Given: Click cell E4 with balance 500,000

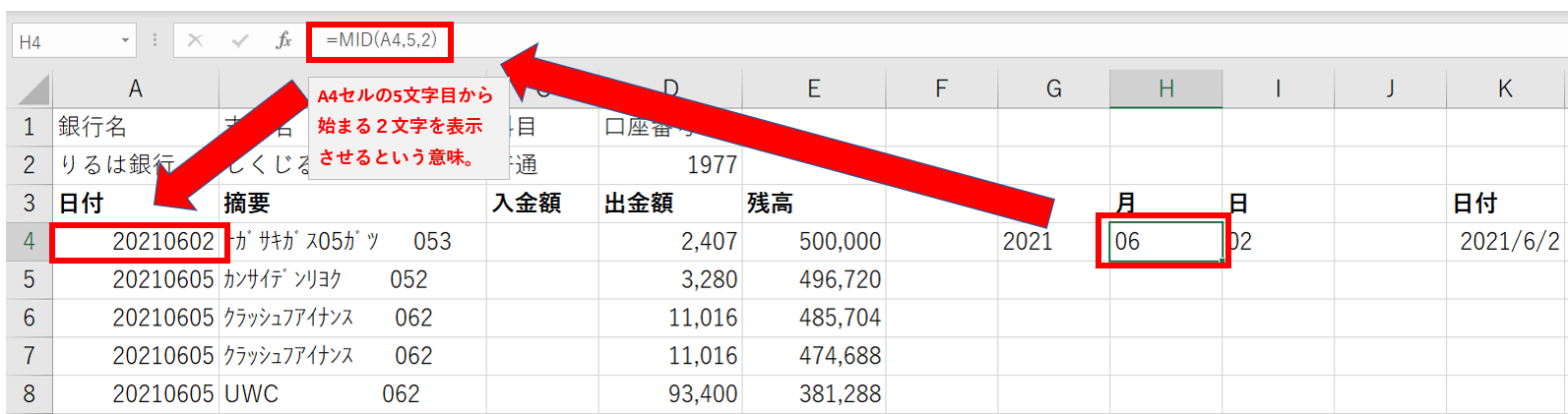Looking at the screenshot, I should click(814, 242).
